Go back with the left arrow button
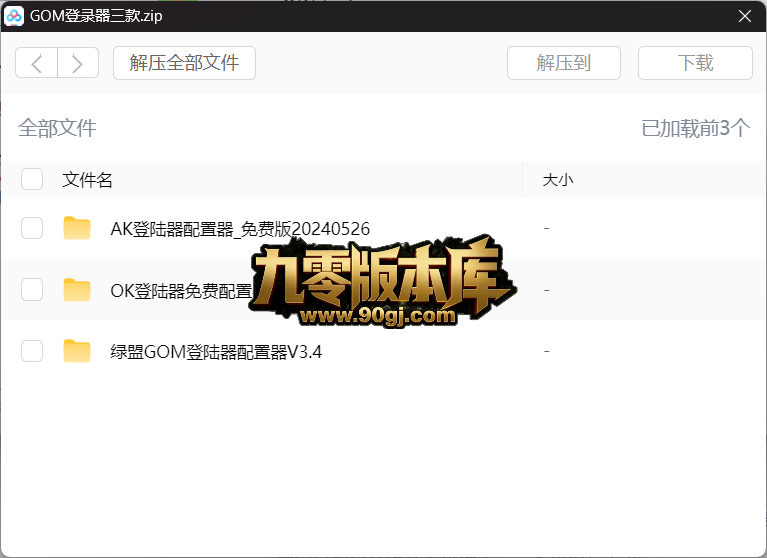The height and width of the screenshot is (558, 767). (36, 63)
